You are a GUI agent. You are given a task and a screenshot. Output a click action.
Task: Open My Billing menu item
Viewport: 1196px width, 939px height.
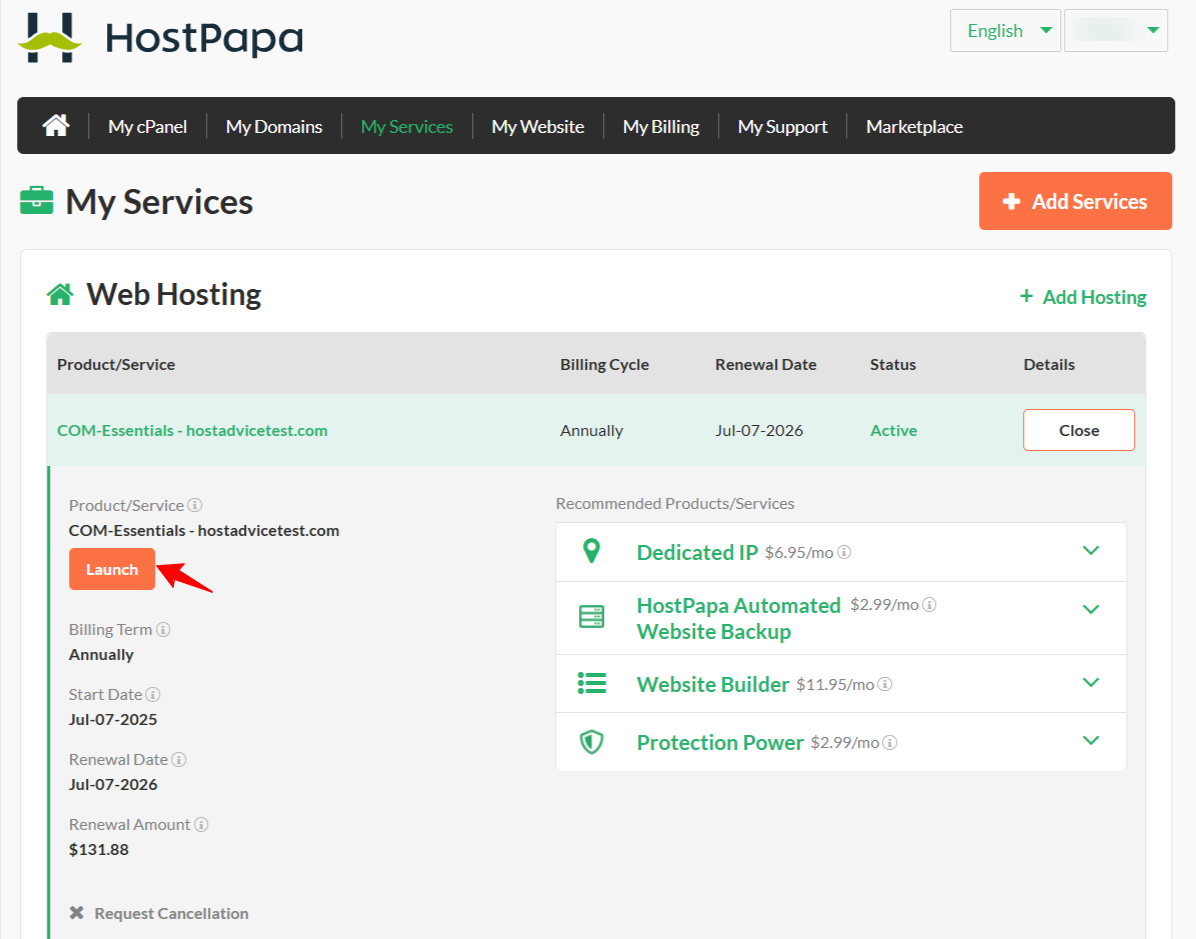[661, 127]
